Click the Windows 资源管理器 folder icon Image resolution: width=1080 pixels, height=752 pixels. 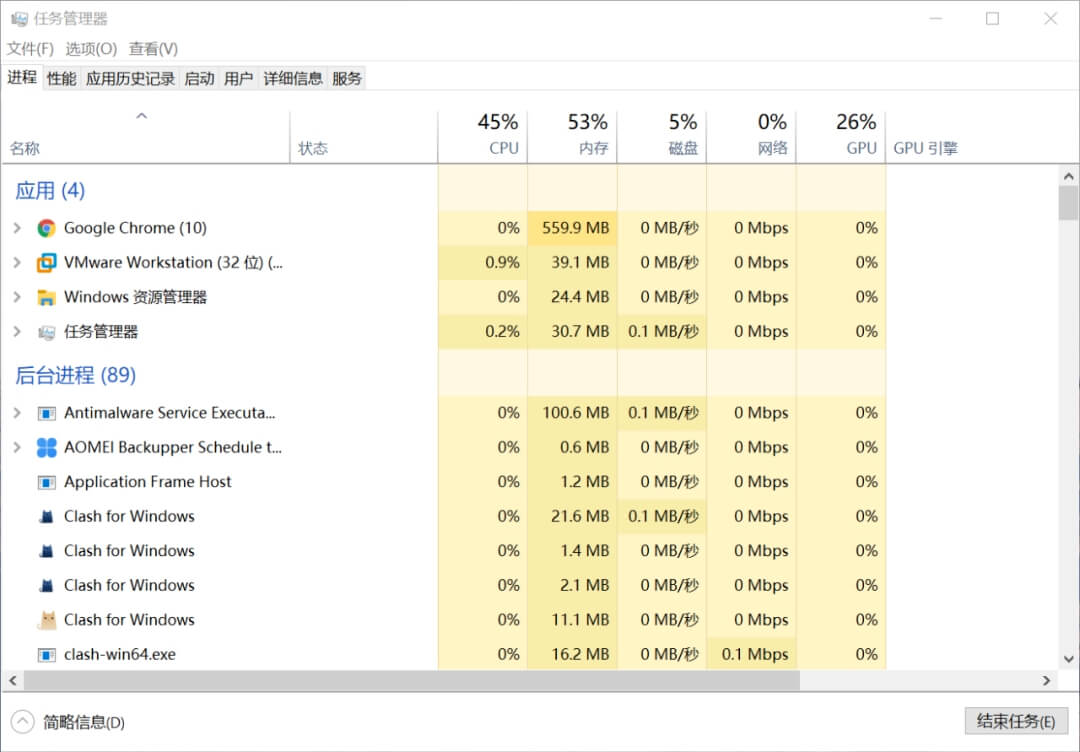pos(46,297)
